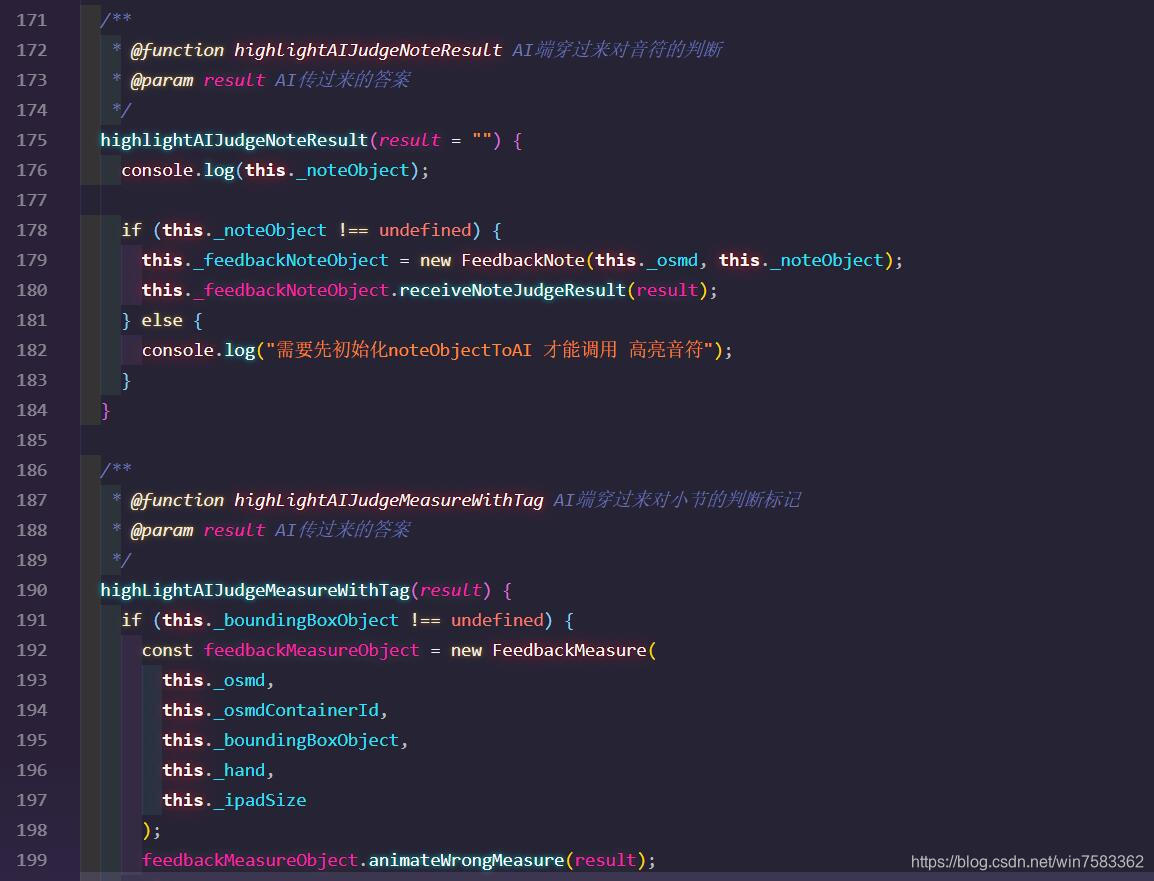
Task: Click method name highlightAIJudgeNoteResult on line 175
Action: 234,140
